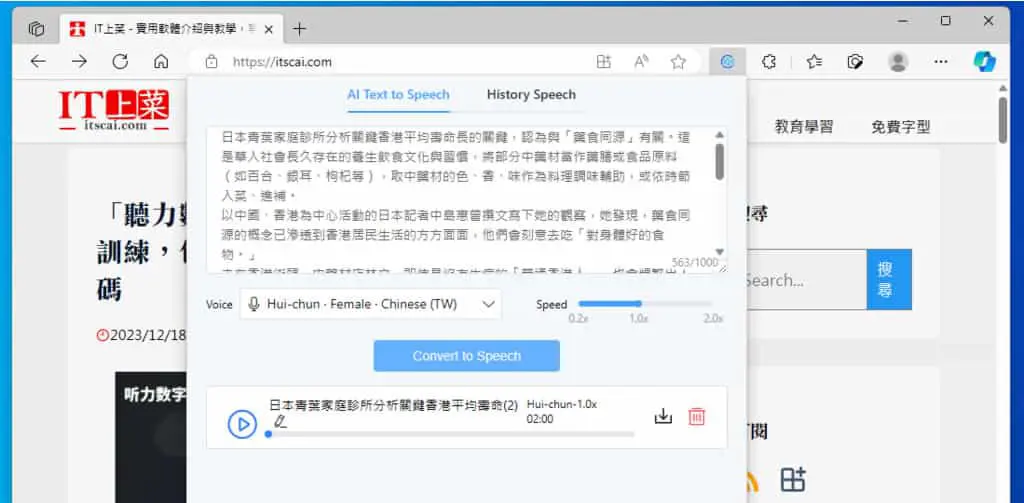This screenshot has width=1024, height=503.
Task: Delete the generated speech entry
Action: click(x=697, y=417)
